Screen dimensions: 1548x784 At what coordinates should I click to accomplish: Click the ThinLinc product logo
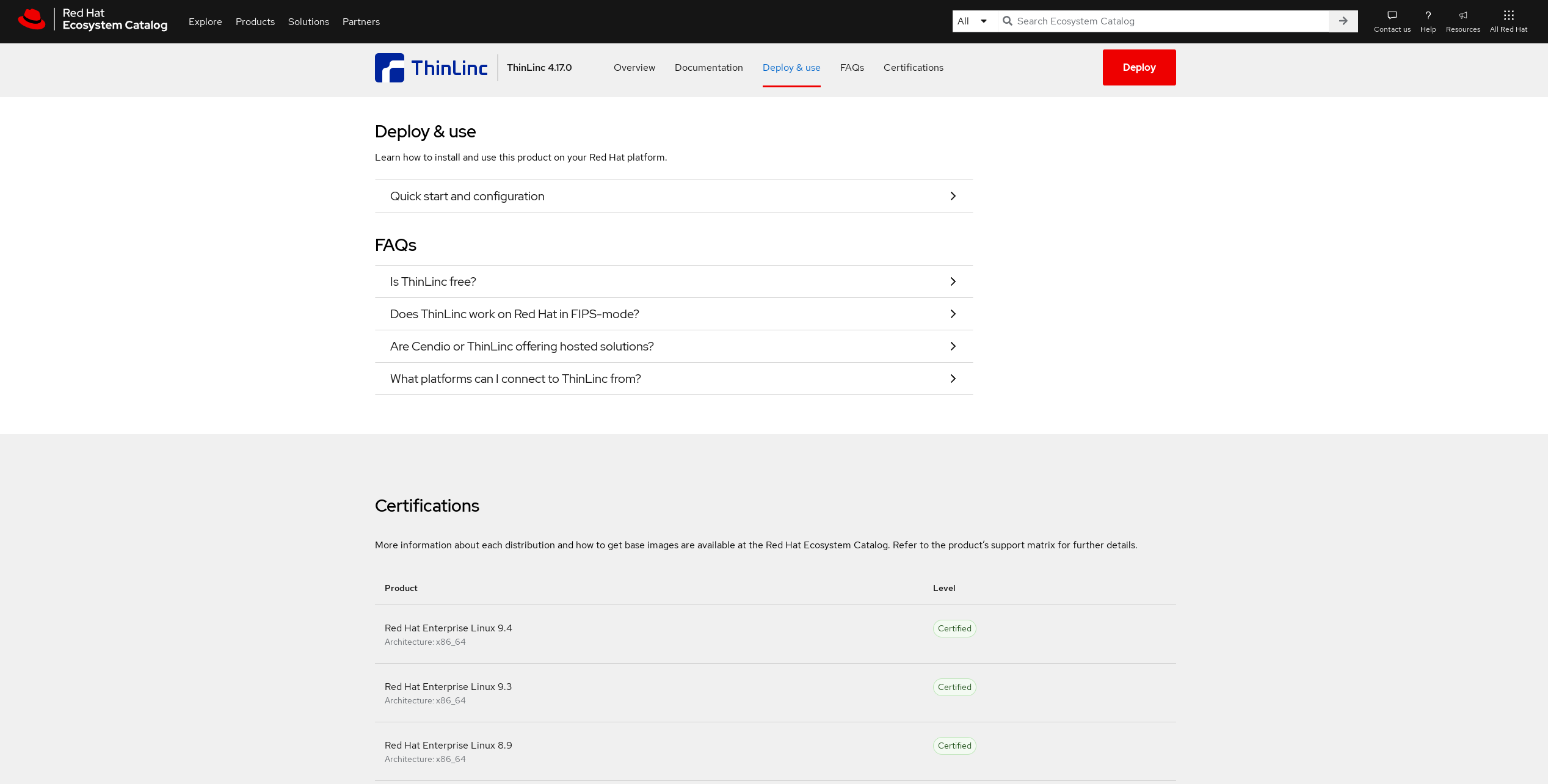tap(431, 67)
